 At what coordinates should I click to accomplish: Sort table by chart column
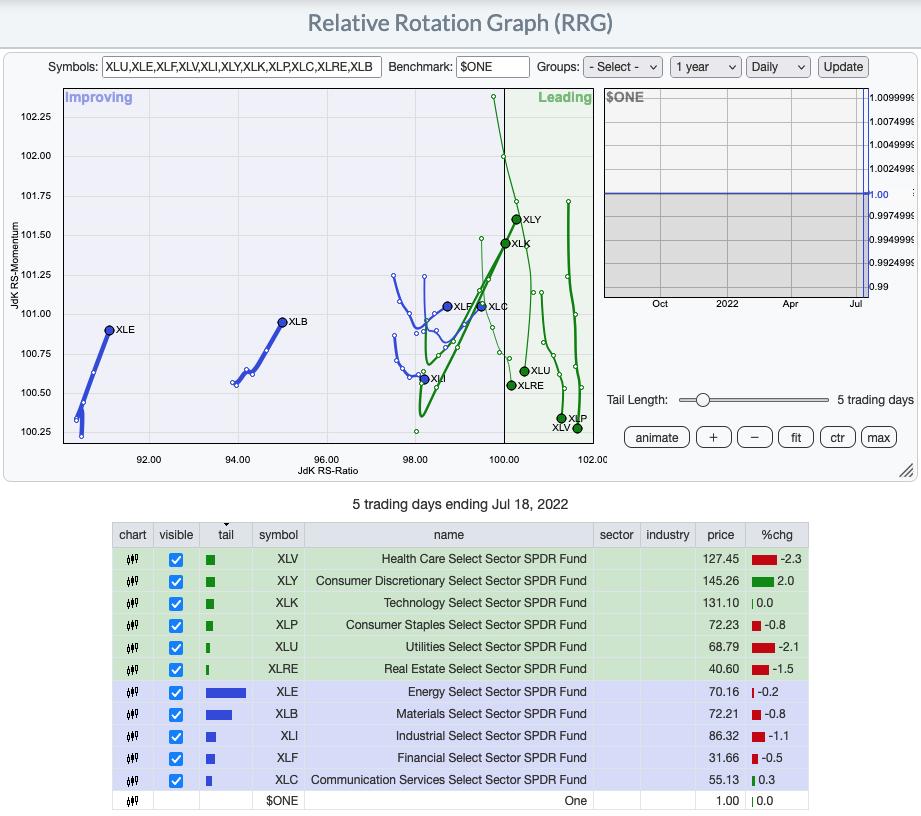point(133,535)
